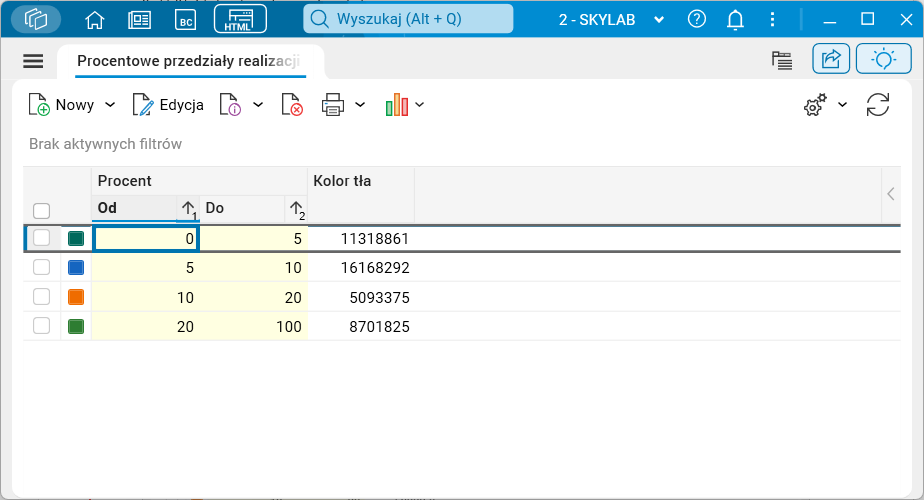Open the hamburger main menu
The image size is (924, 500).
pyautogui.click(x=33, y=61)
